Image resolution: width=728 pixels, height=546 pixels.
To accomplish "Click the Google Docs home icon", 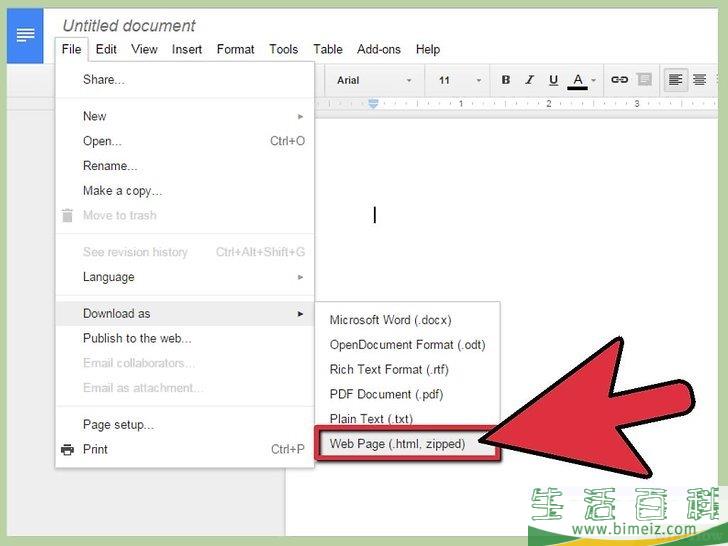I will click(x=25, y=36).
